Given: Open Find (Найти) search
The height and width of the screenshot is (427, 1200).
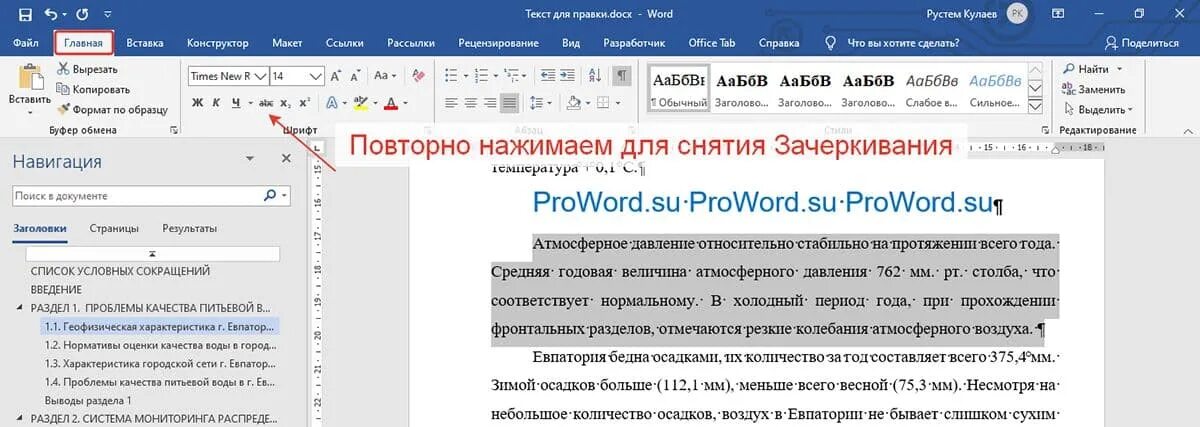Looking at the screenshot, I should [x=1088, y=69].
